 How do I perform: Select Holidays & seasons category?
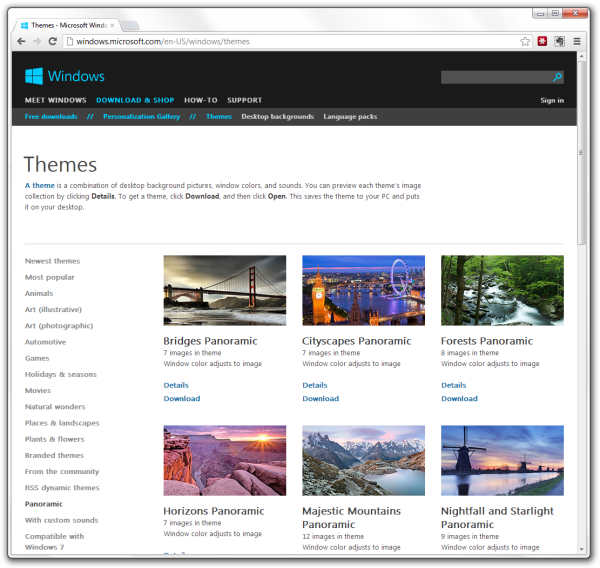[61, 374]
